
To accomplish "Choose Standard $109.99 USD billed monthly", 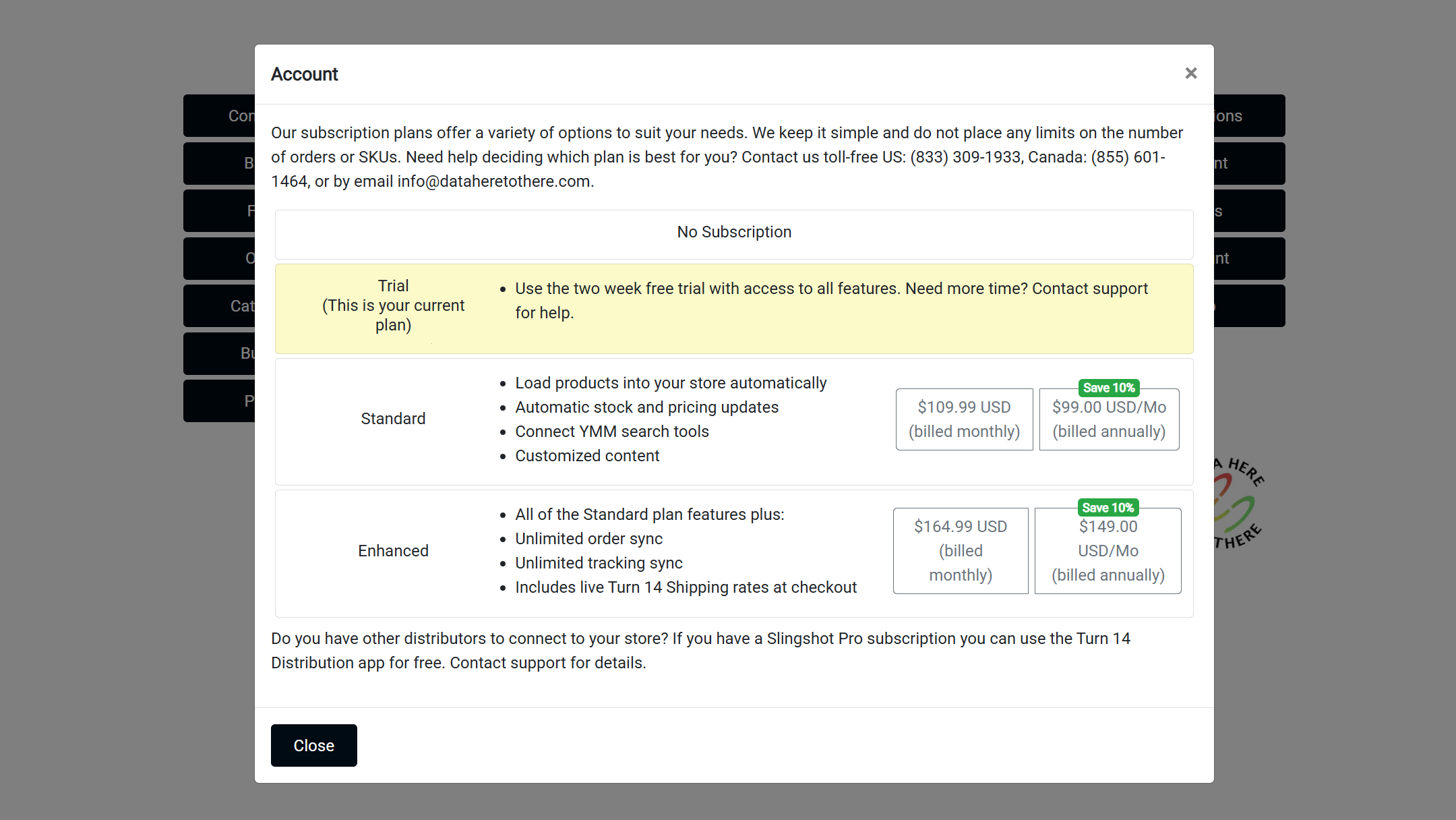I will [964, 419].
